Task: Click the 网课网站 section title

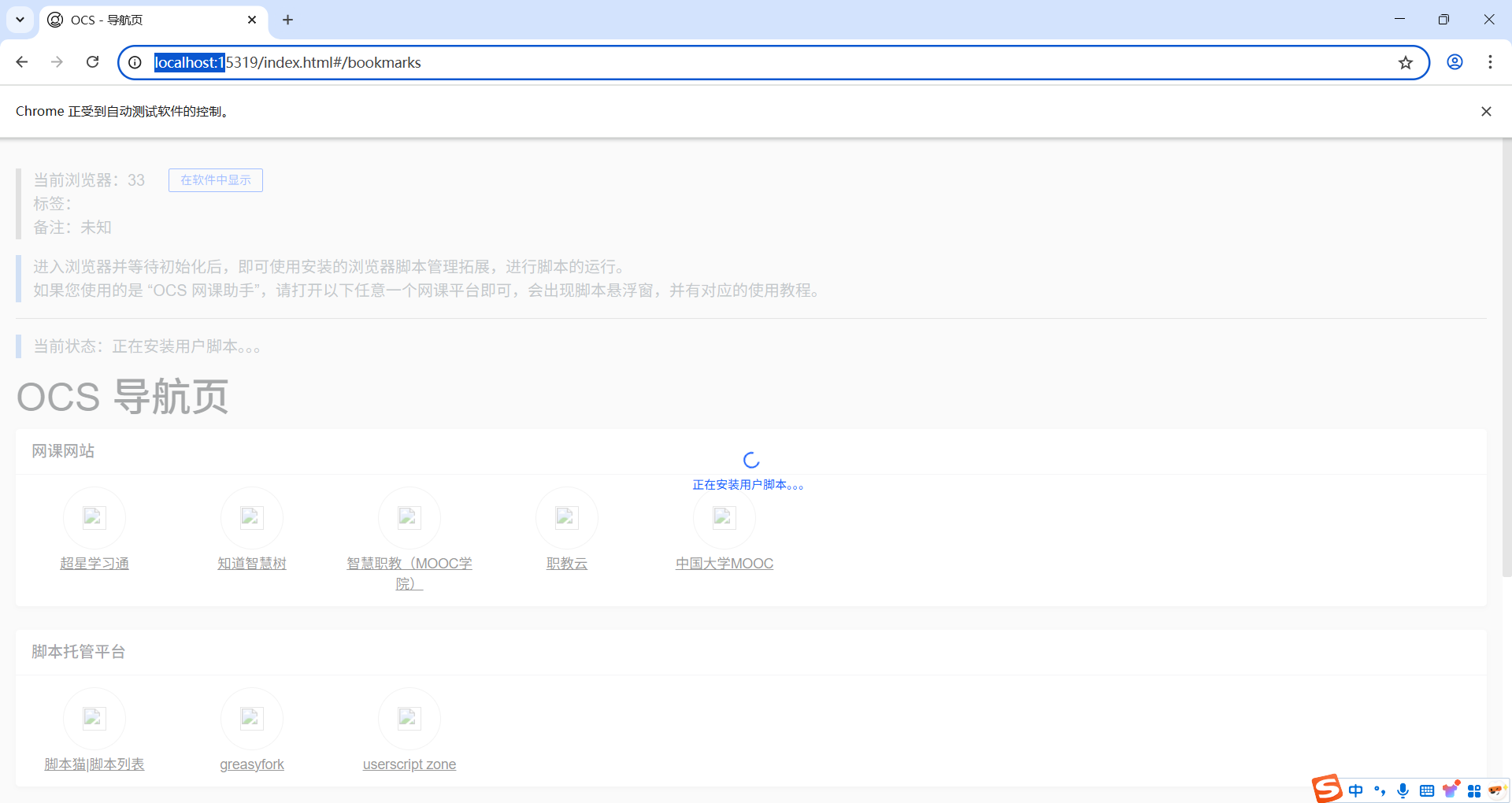Action: pyautogui.click(x=63, y=451)
